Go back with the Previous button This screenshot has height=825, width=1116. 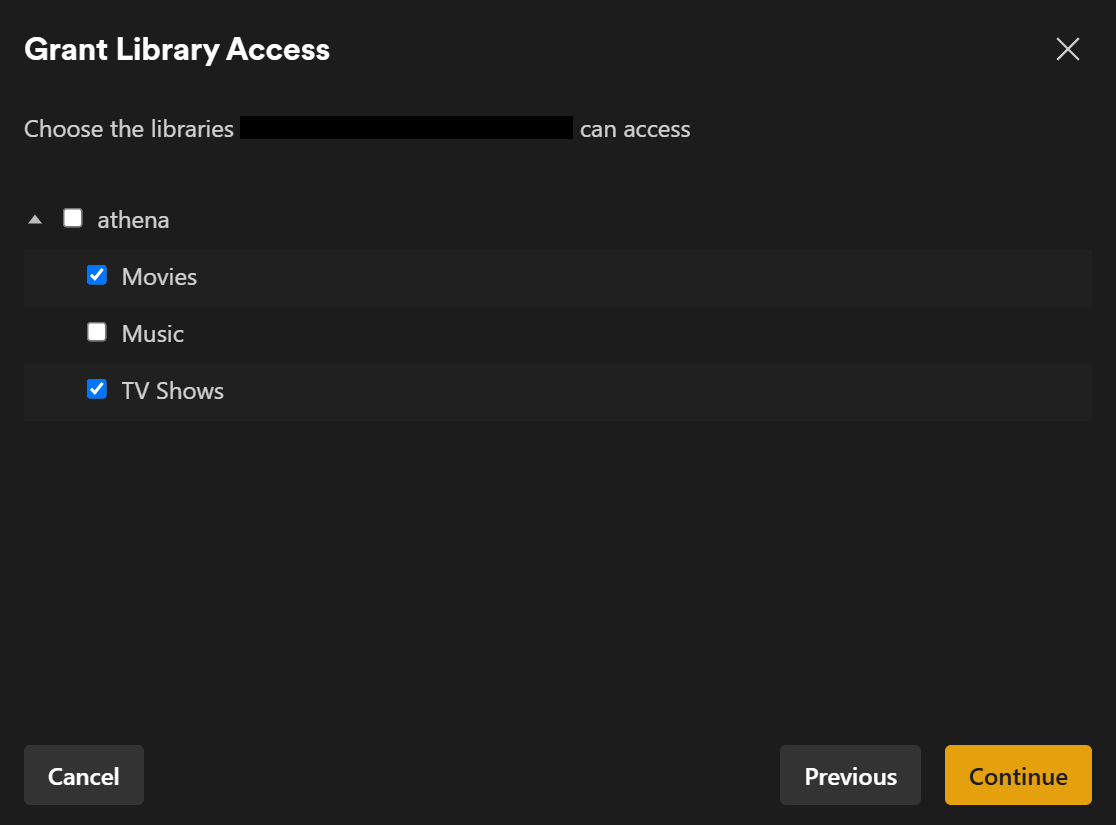point(850,775)
